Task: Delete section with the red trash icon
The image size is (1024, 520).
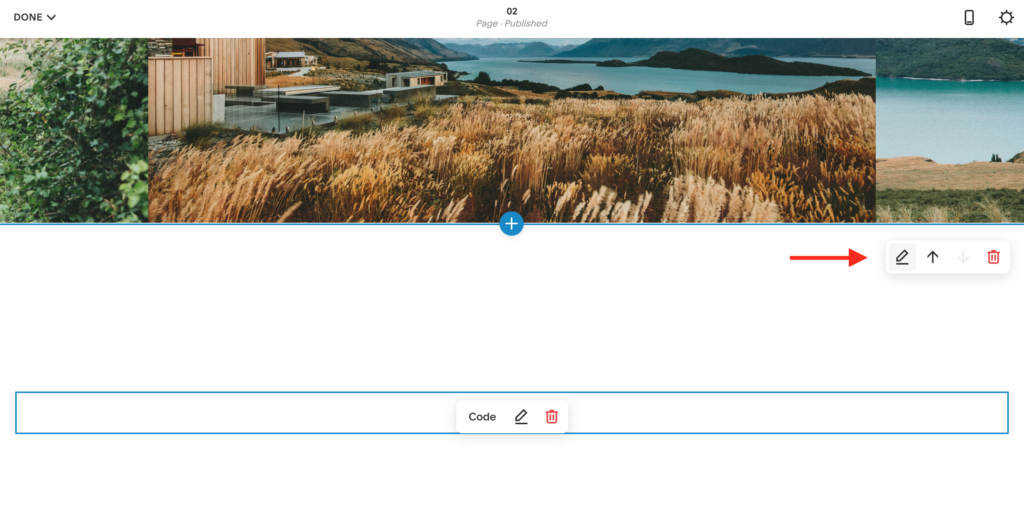Action: pyautogui.click(x=993, y=257)
